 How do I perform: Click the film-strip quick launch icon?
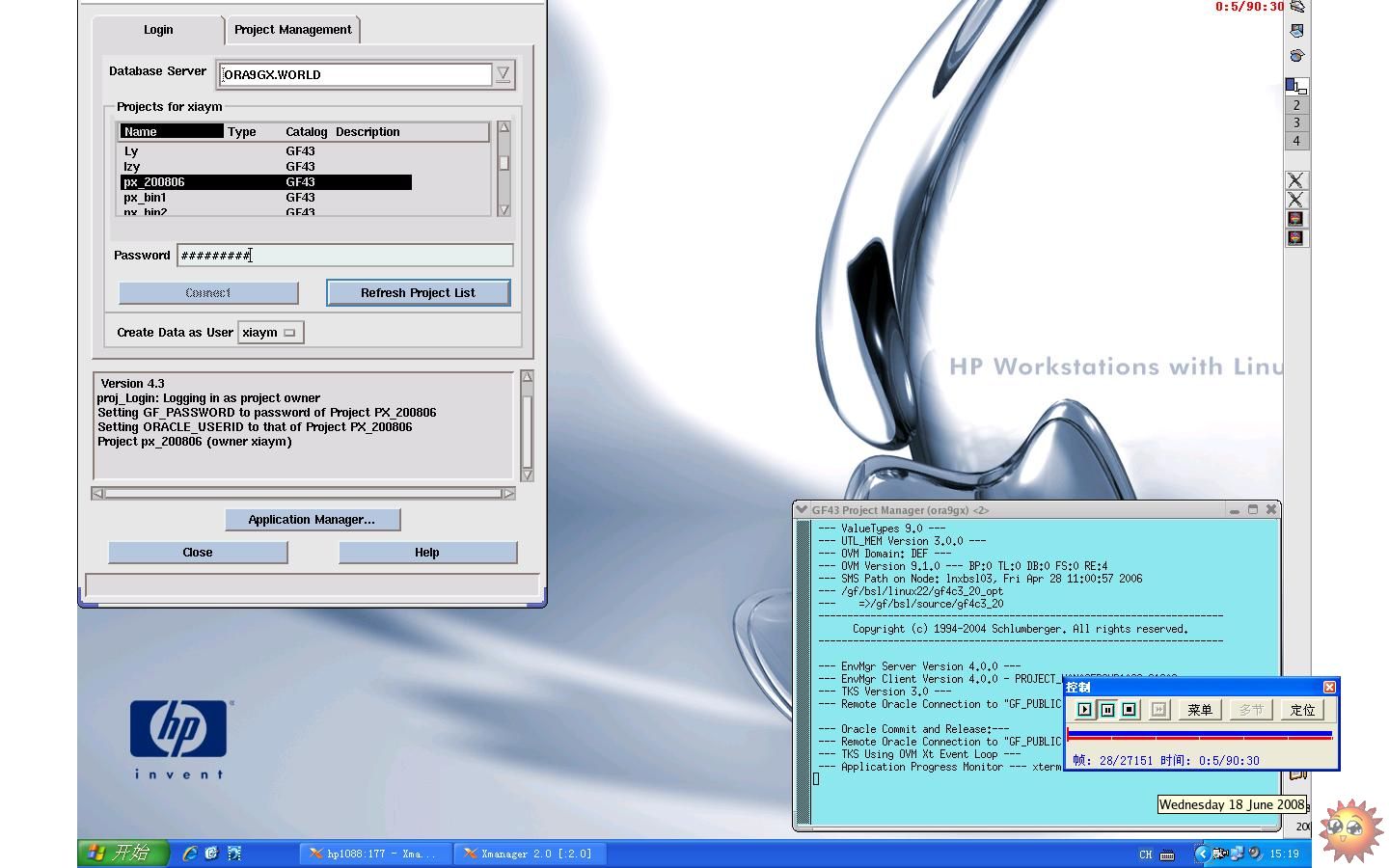[x=233, y=854]
